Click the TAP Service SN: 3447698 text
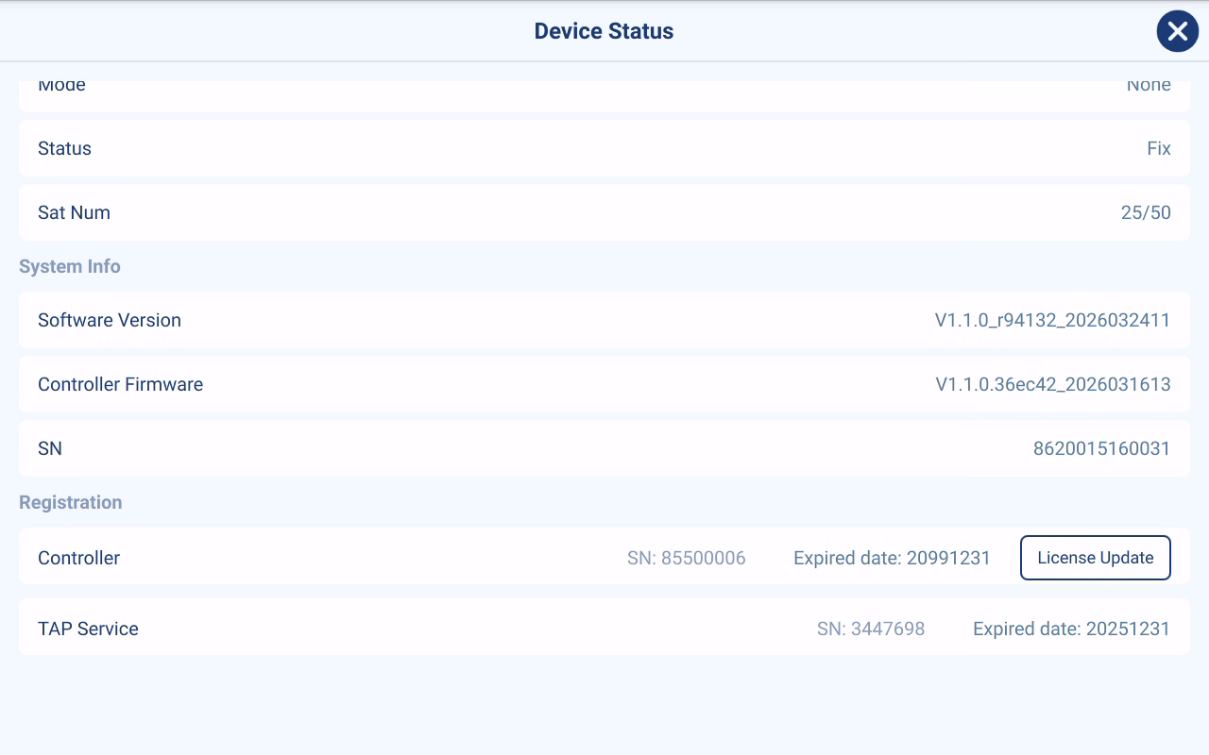This screenshot has height=755, width=1209. pyautogui.click(x=871, y=629)
